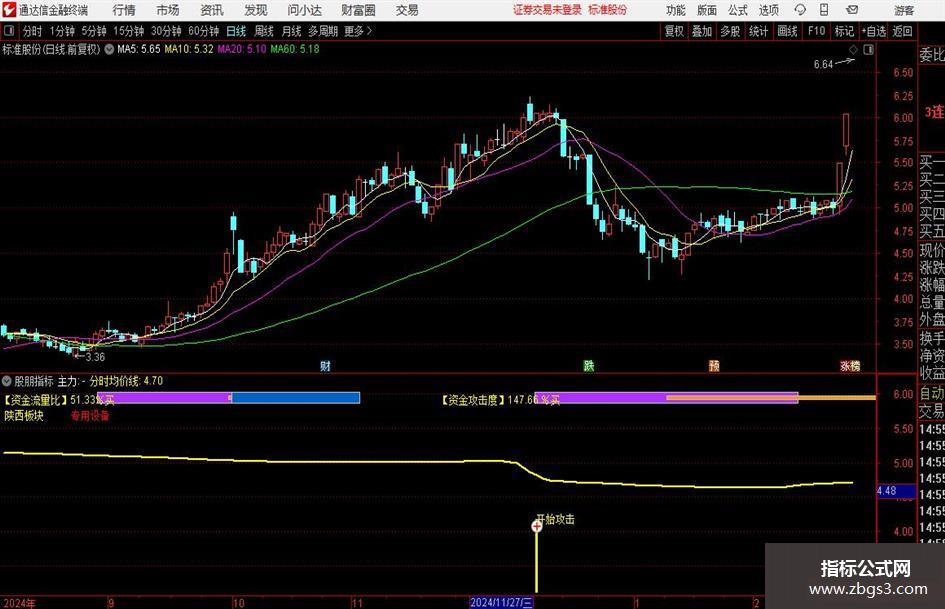Click the 涨榜 marker on the chart

[x=850, y=365]
